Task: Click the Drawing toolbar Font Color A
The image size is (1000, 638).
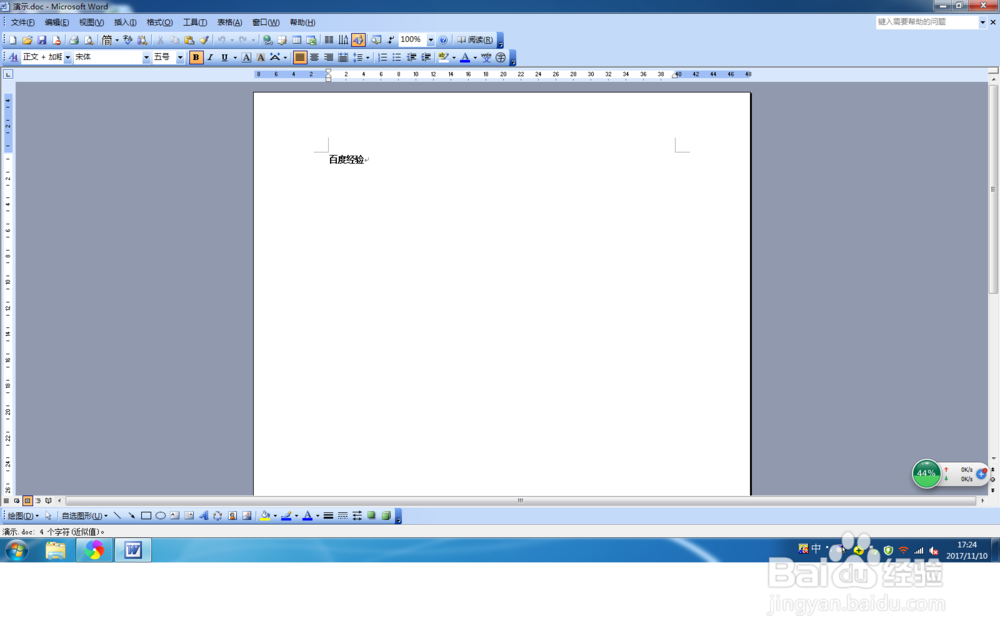Action: tap(307, 516)
